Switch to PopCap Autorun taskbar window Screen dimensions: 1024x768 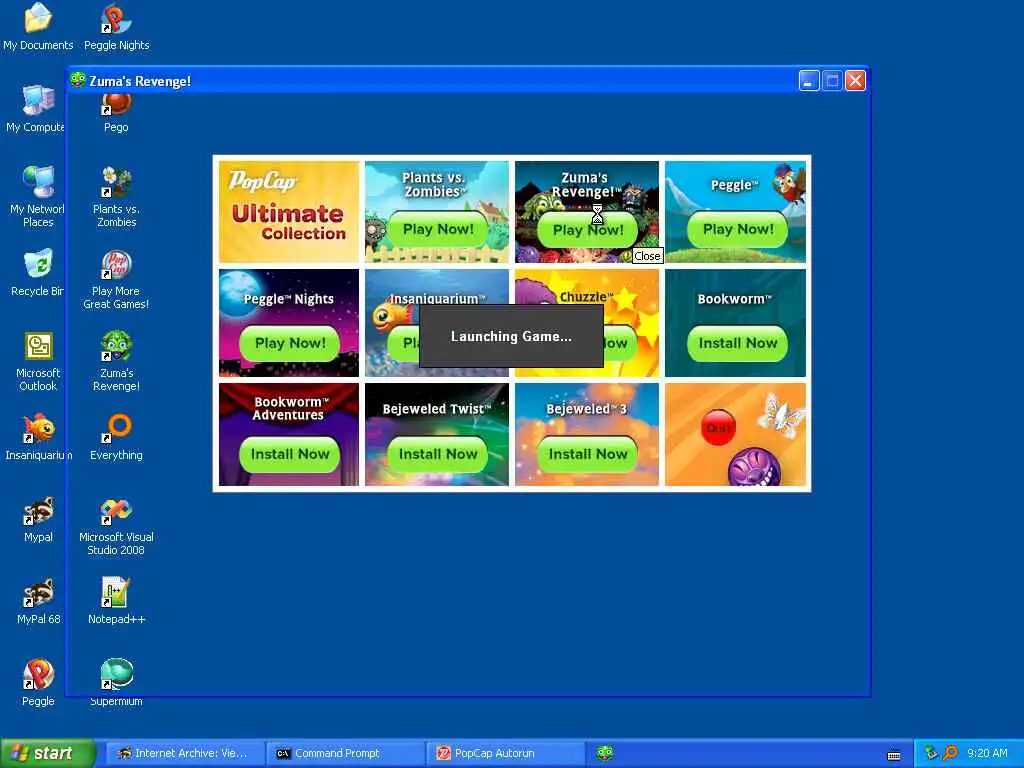pyautogui.click(x=505, y=754)
